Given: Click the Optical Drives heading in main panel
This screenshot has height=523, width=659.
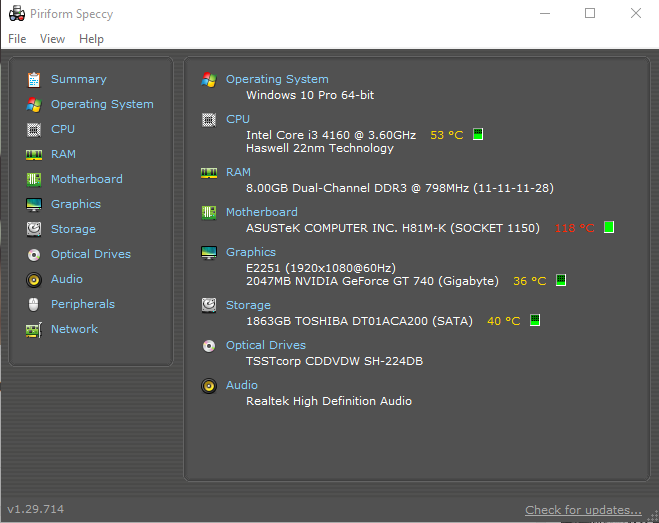Looking at the screenshot, I should coord(266,345).
